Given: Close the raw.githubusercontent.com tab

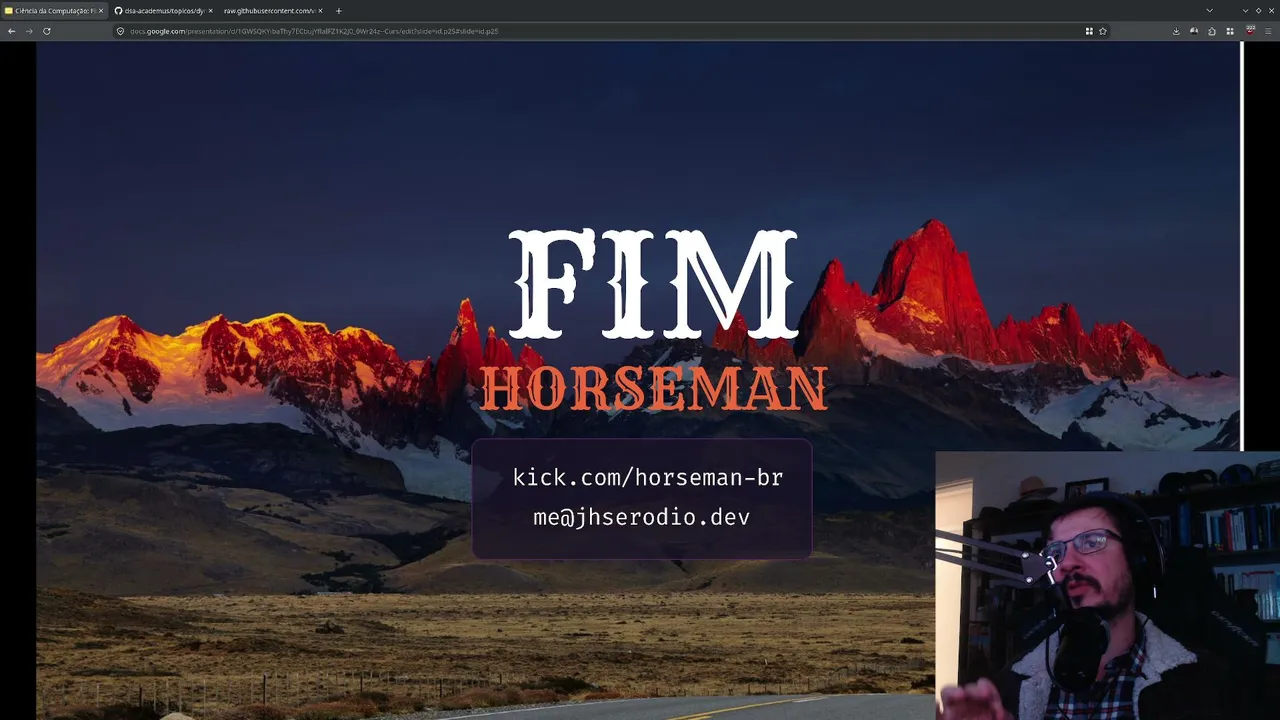Looking at the screenshot, I should coord(320,11).
